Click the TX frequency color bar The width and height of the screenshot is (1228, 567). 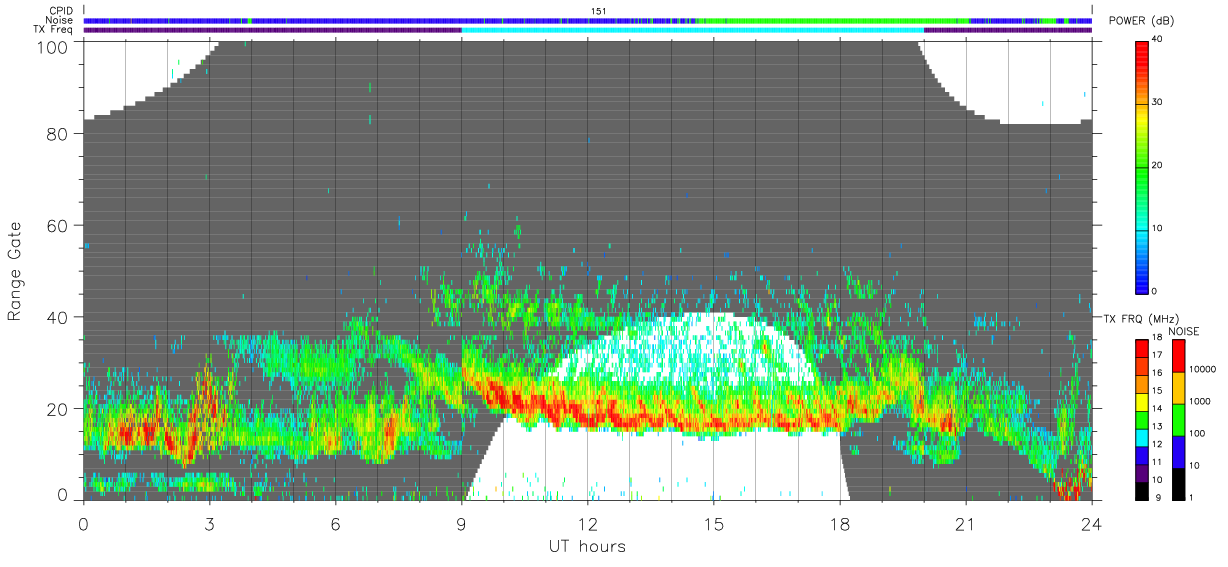pos(1142,418)
